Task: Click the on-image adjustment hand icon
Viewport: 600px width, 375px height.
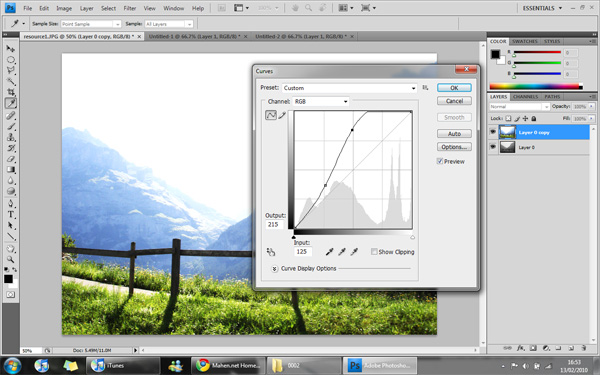Action: (271, 252)
